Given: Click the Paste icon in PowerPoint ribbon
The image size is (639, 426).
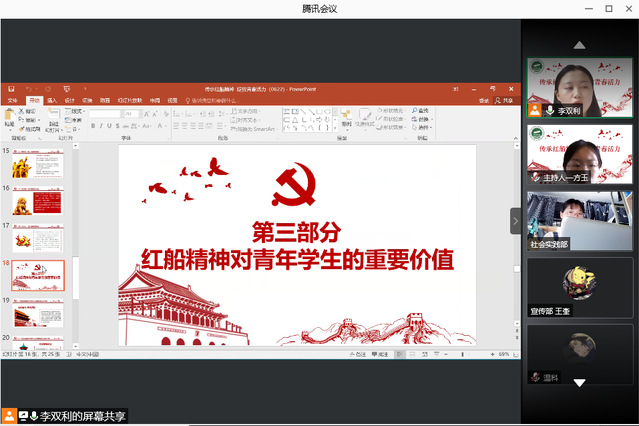Looking at the screenshot, I should coord(11,116).
